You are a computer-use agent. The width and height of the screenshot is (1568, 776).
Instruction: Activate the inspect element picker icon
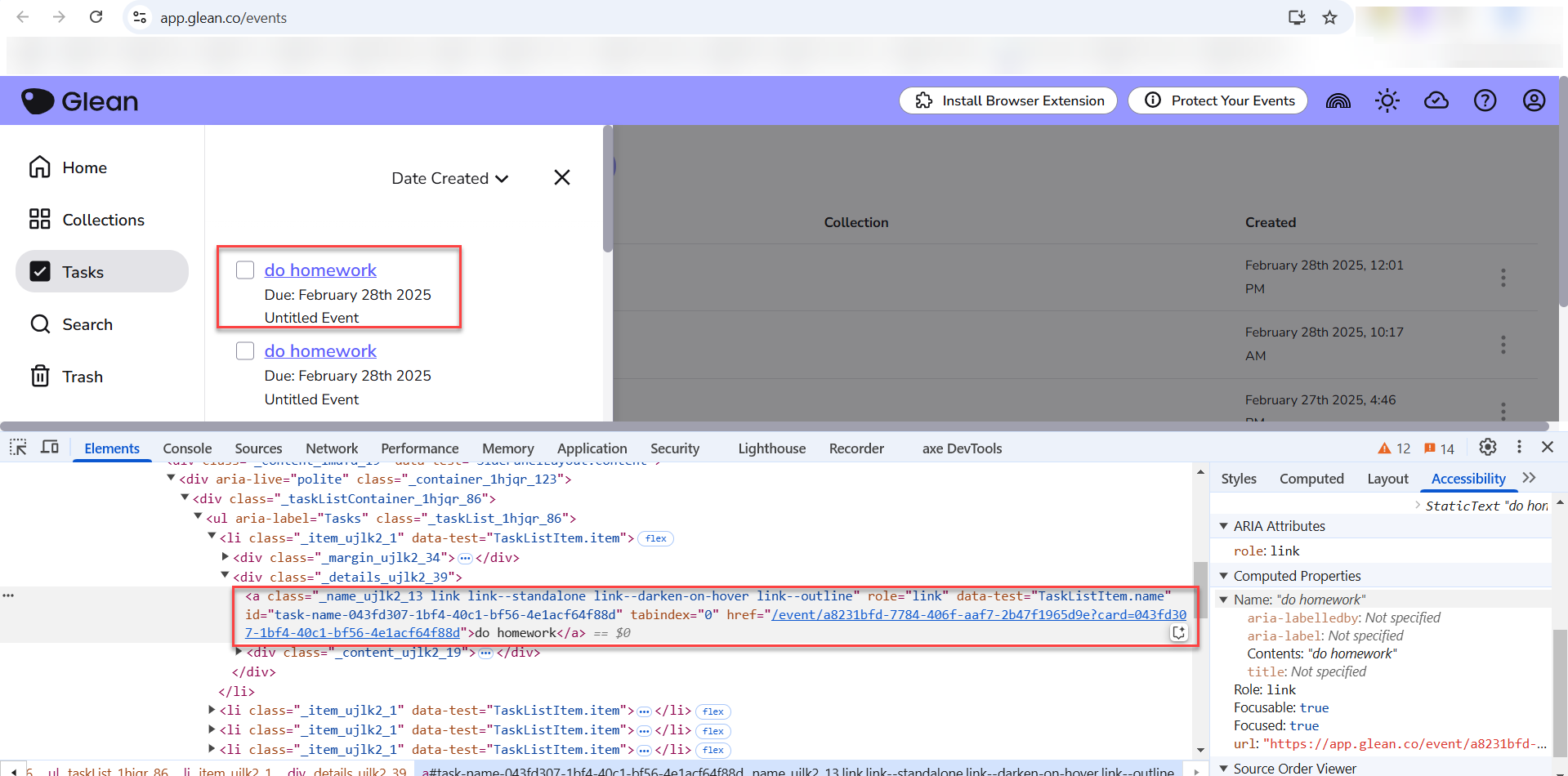(18, 448)
